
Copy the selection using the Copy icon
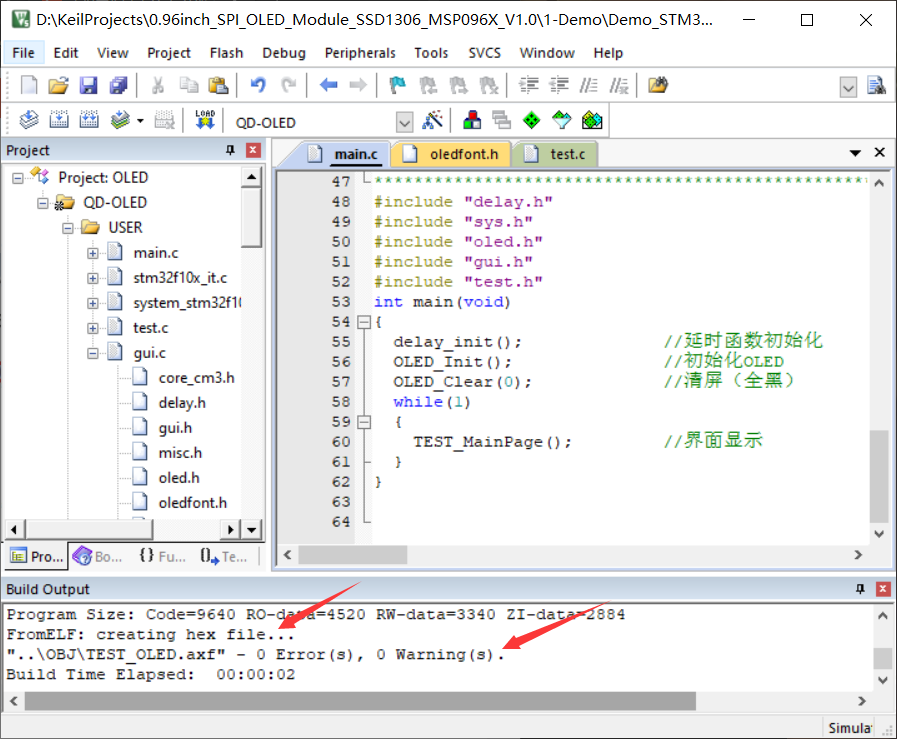pyautogui.click(x=188, y=85)
